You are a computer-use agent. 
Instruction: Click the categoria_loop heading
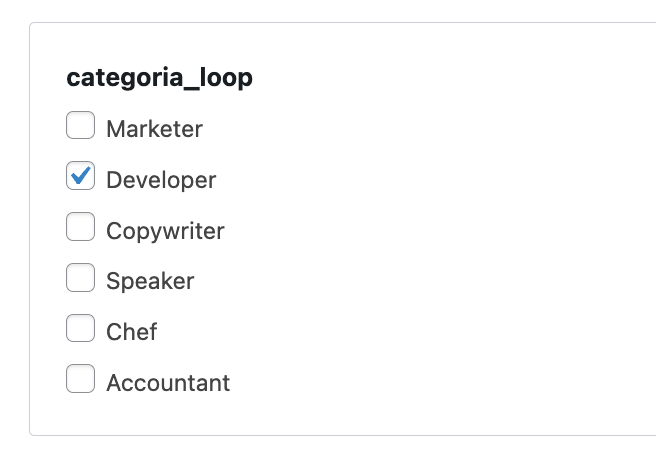tap(159, 78)
